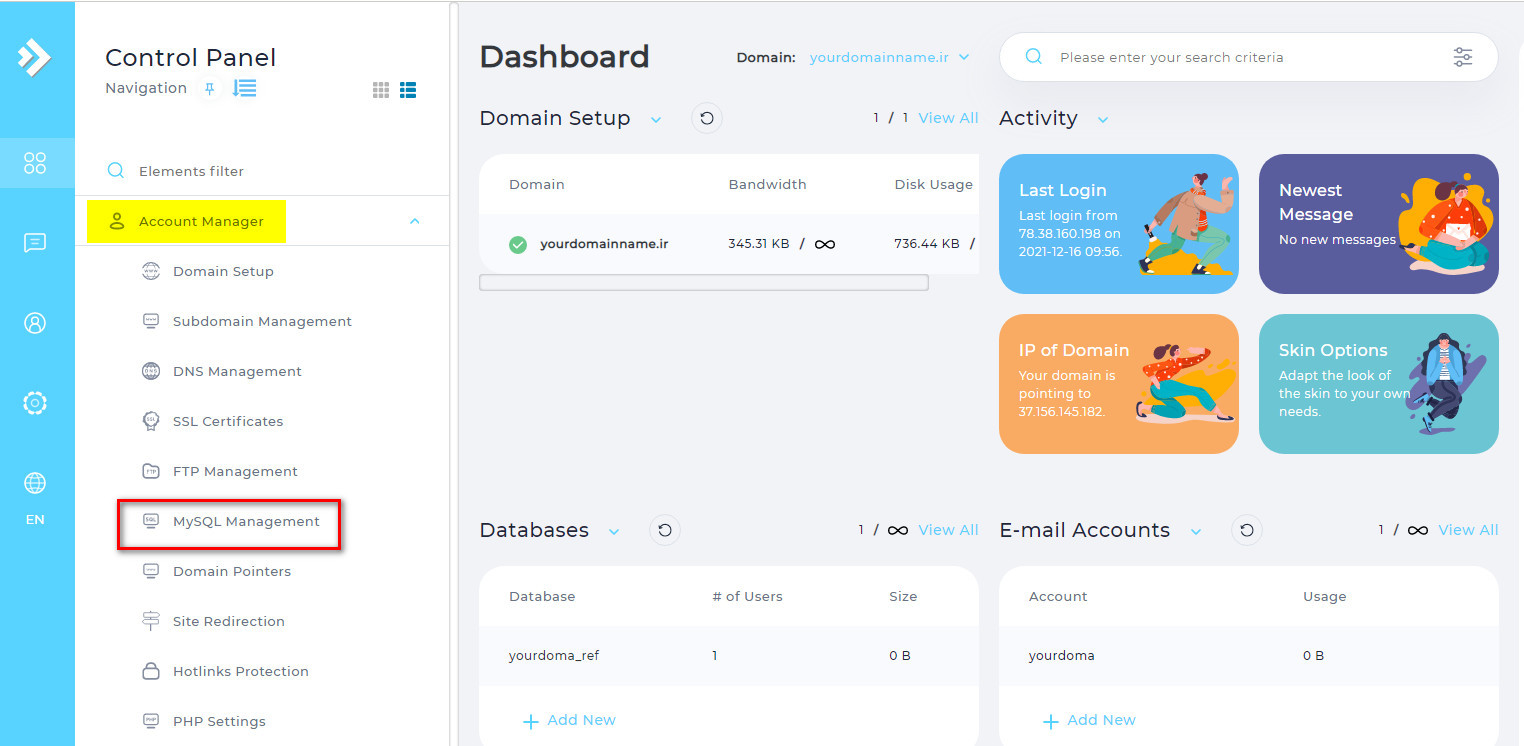Open the user profile icon in the sidebar
This screenshot has height=746, width=1524.
35,323
